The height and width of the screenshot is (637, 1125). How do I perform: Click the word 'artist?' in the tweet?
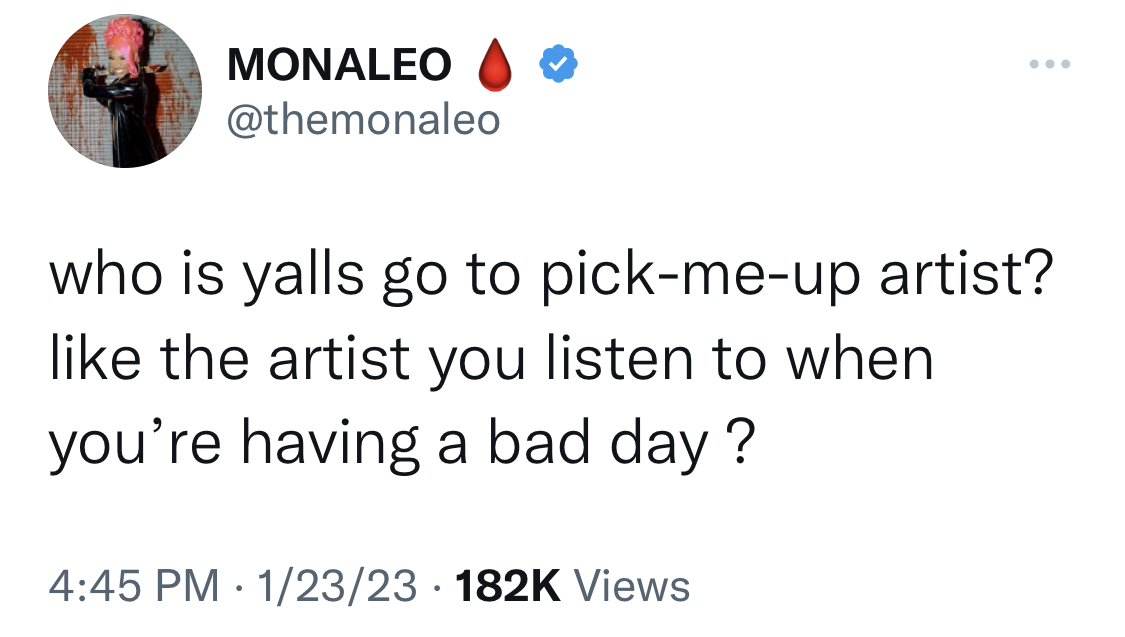point(966,275)
